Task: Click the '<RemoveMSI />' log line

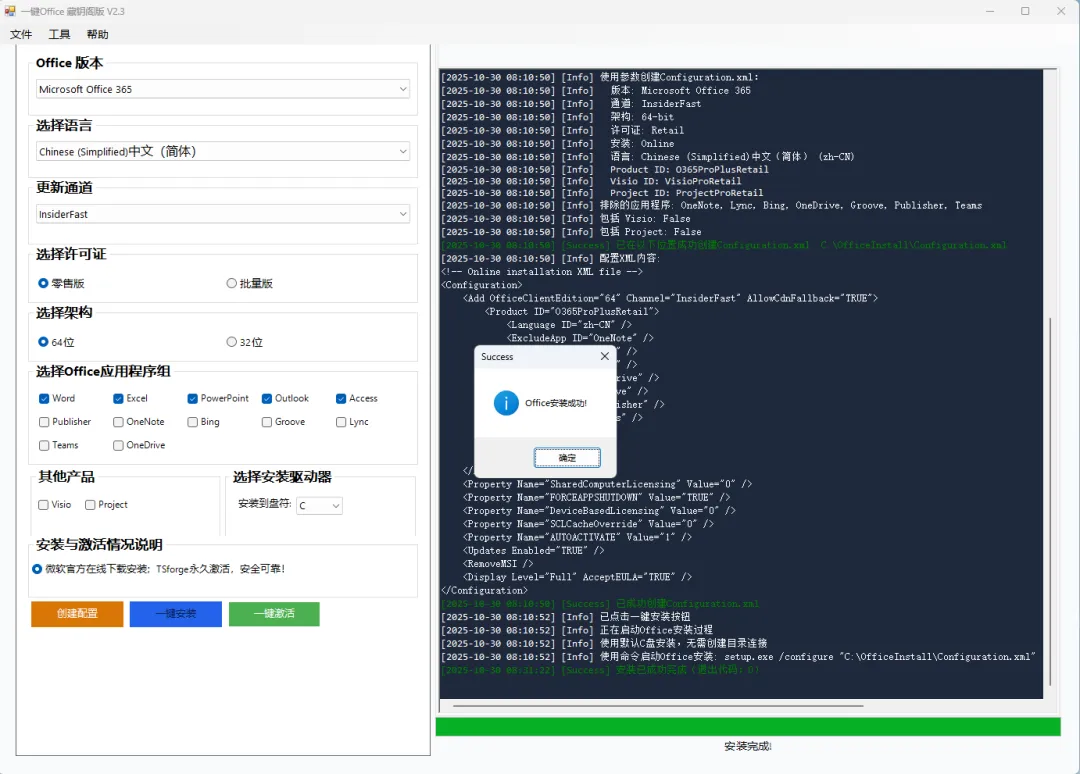Action: tap(498, 564)
